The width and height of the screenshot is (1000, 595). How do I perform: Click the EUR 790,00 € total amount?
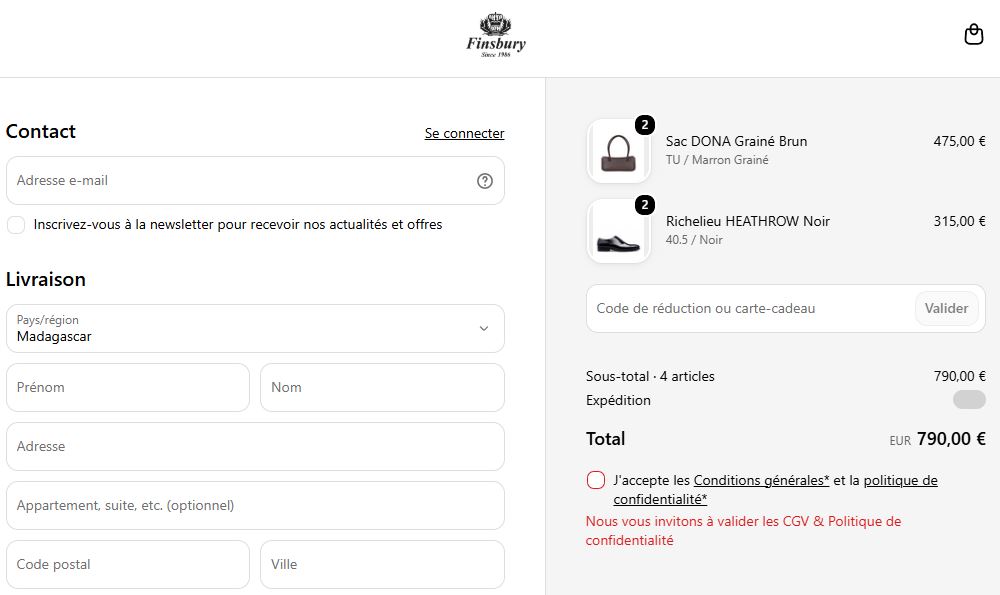(938, 439)
